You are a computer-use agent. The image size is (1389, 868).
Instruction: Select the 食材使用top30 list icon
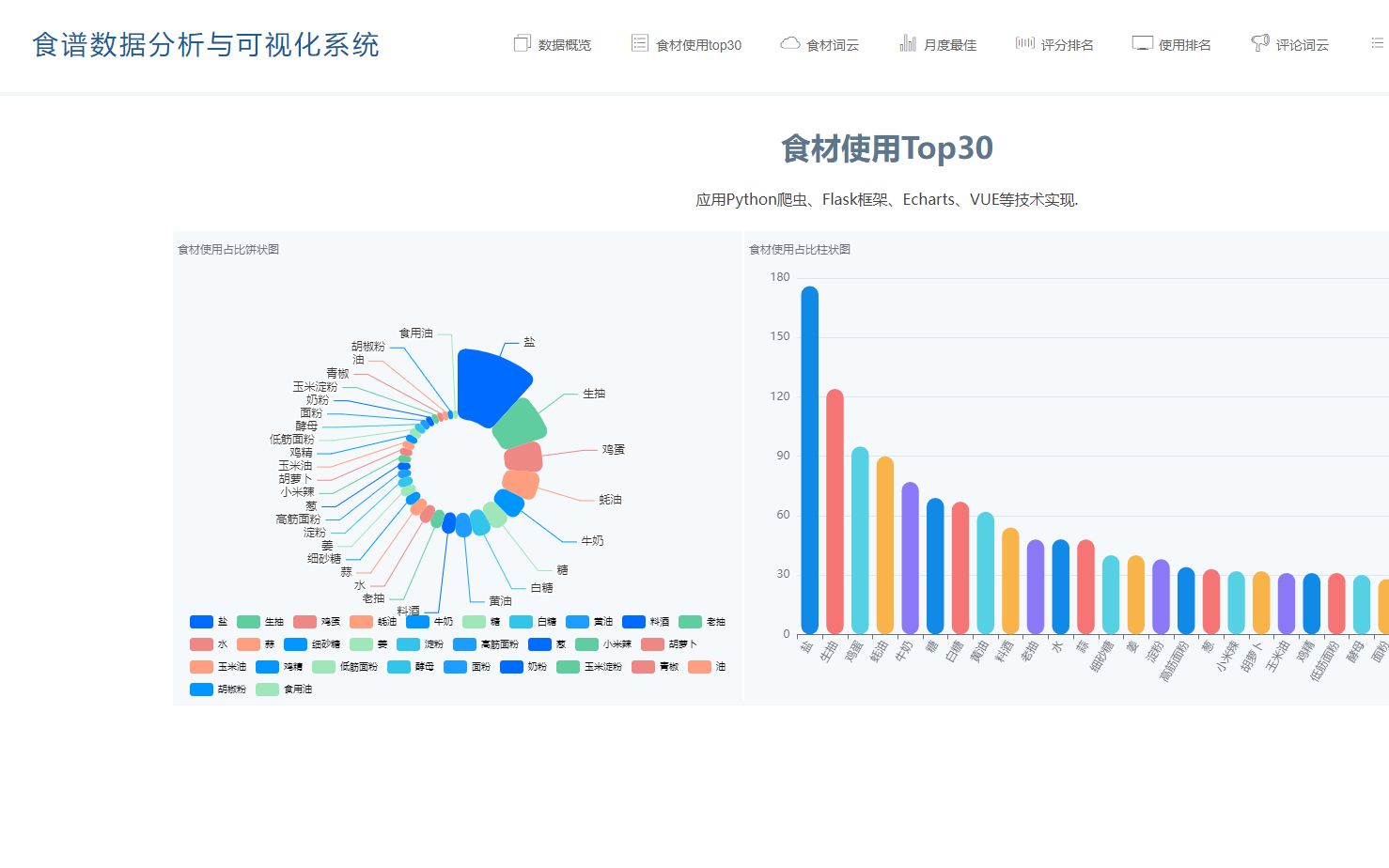coord(640,42)
